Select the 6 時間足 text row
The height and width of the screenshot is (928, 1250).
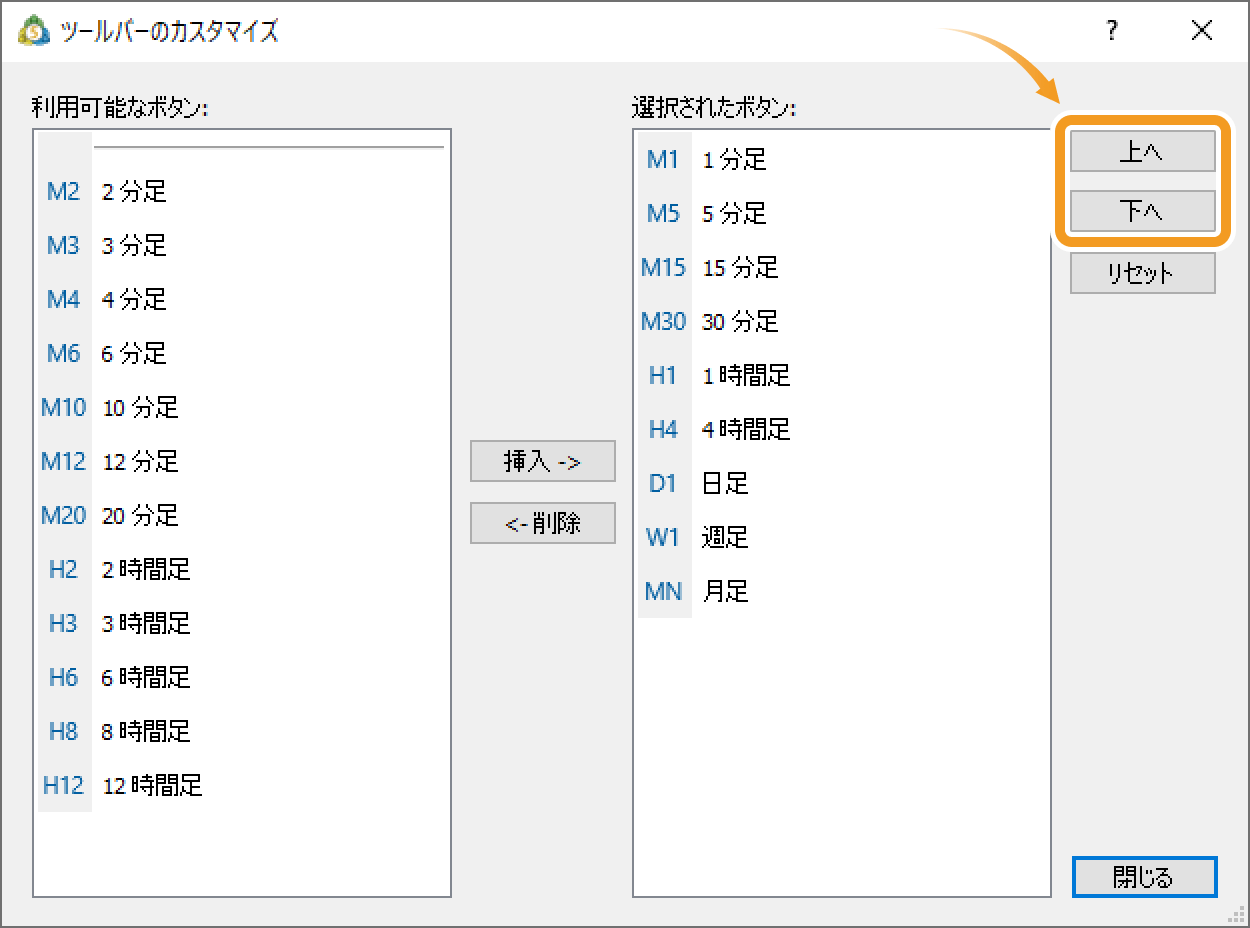pyautogui.click(x=146, y=678)
